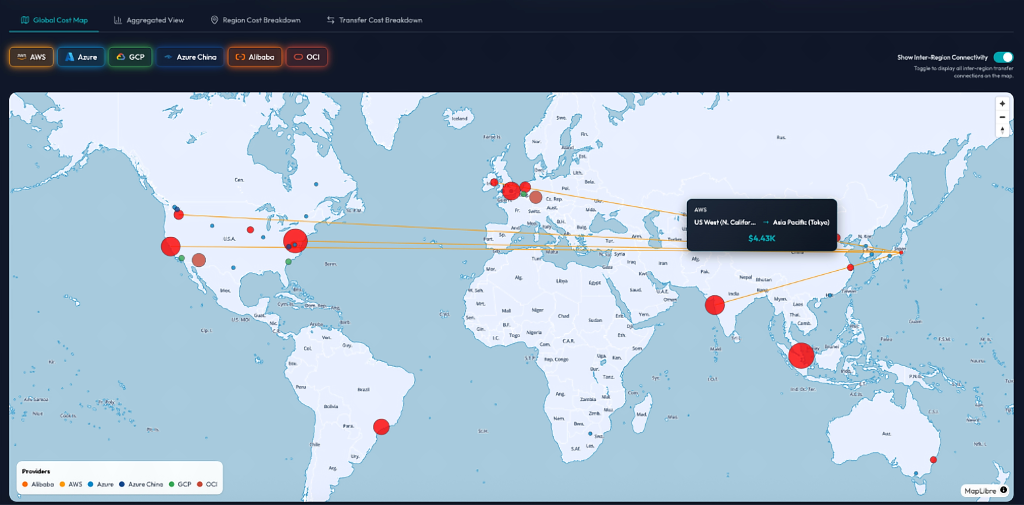Screen dimensions: 1024x505
Task: Click the $4.43K value in the tooltip
Action: (x=761, y=238)
